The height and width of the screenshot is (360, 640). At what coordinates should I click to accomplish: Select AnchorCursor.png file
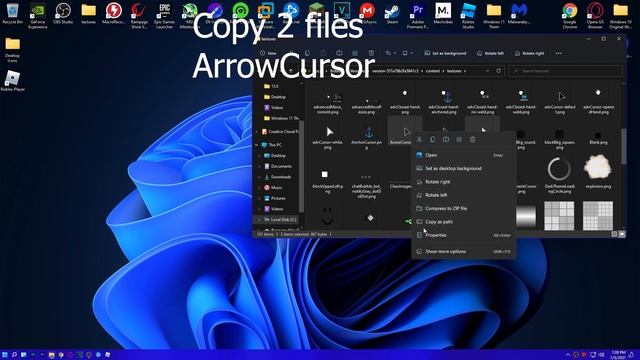click(367, 137)
